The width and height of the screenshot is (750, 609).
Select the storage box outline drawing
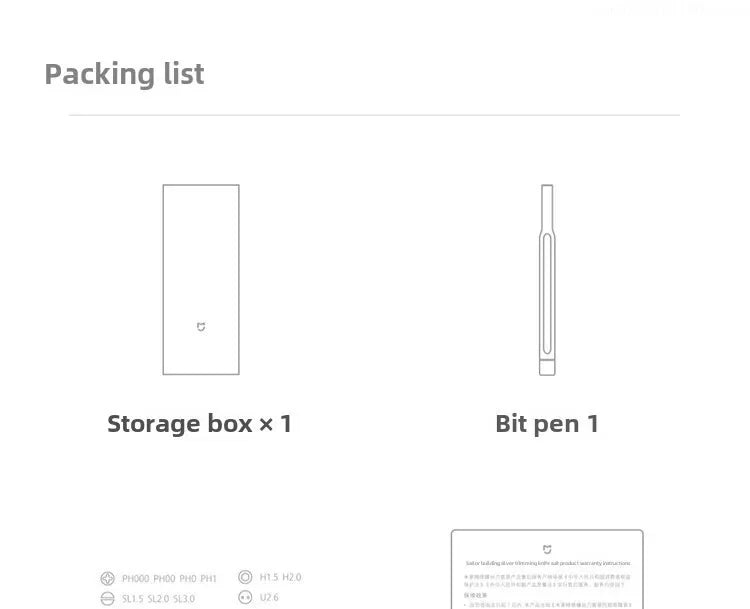201,279
